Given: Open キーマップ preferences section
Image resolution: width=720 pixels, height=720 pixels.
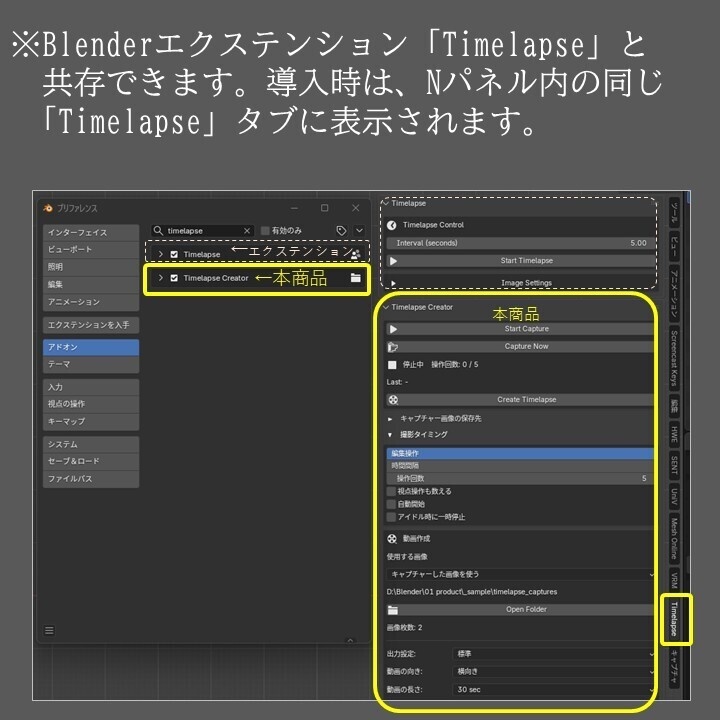Looking at the screenshot, I should 91,422.
